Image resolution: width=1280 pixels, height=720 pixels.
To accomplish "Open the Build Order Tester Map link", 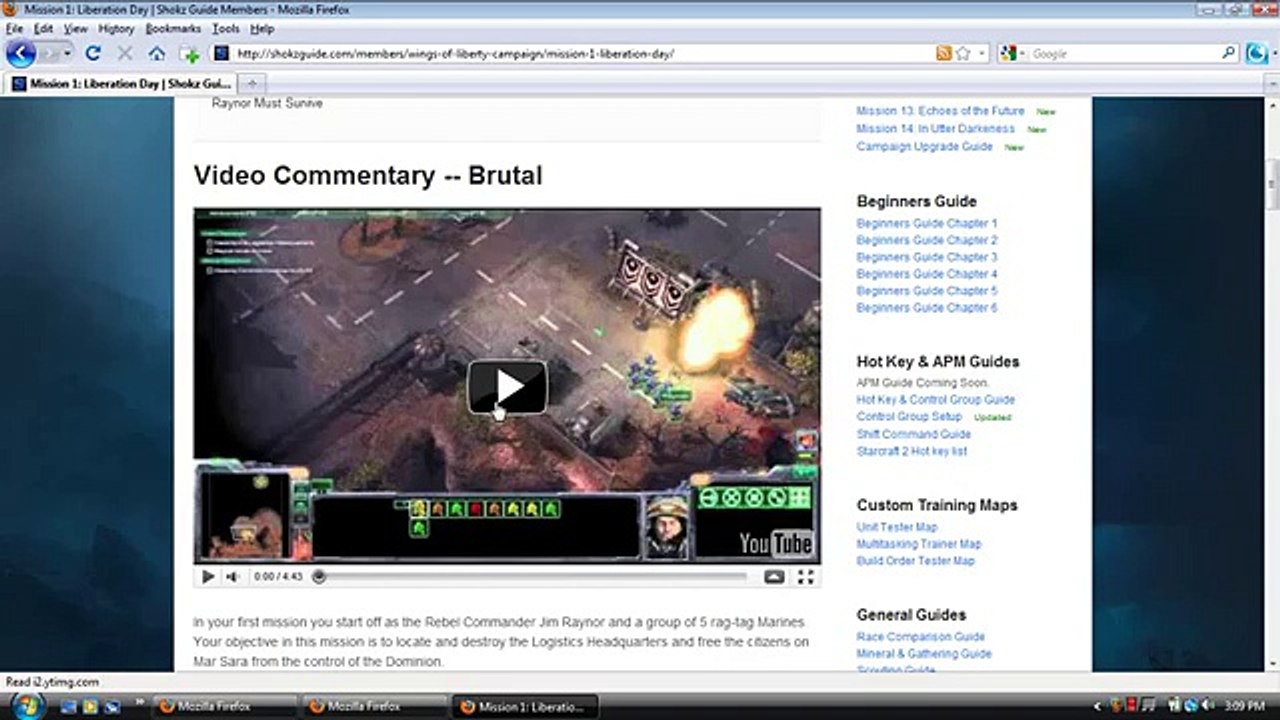I will click(915, 561).
